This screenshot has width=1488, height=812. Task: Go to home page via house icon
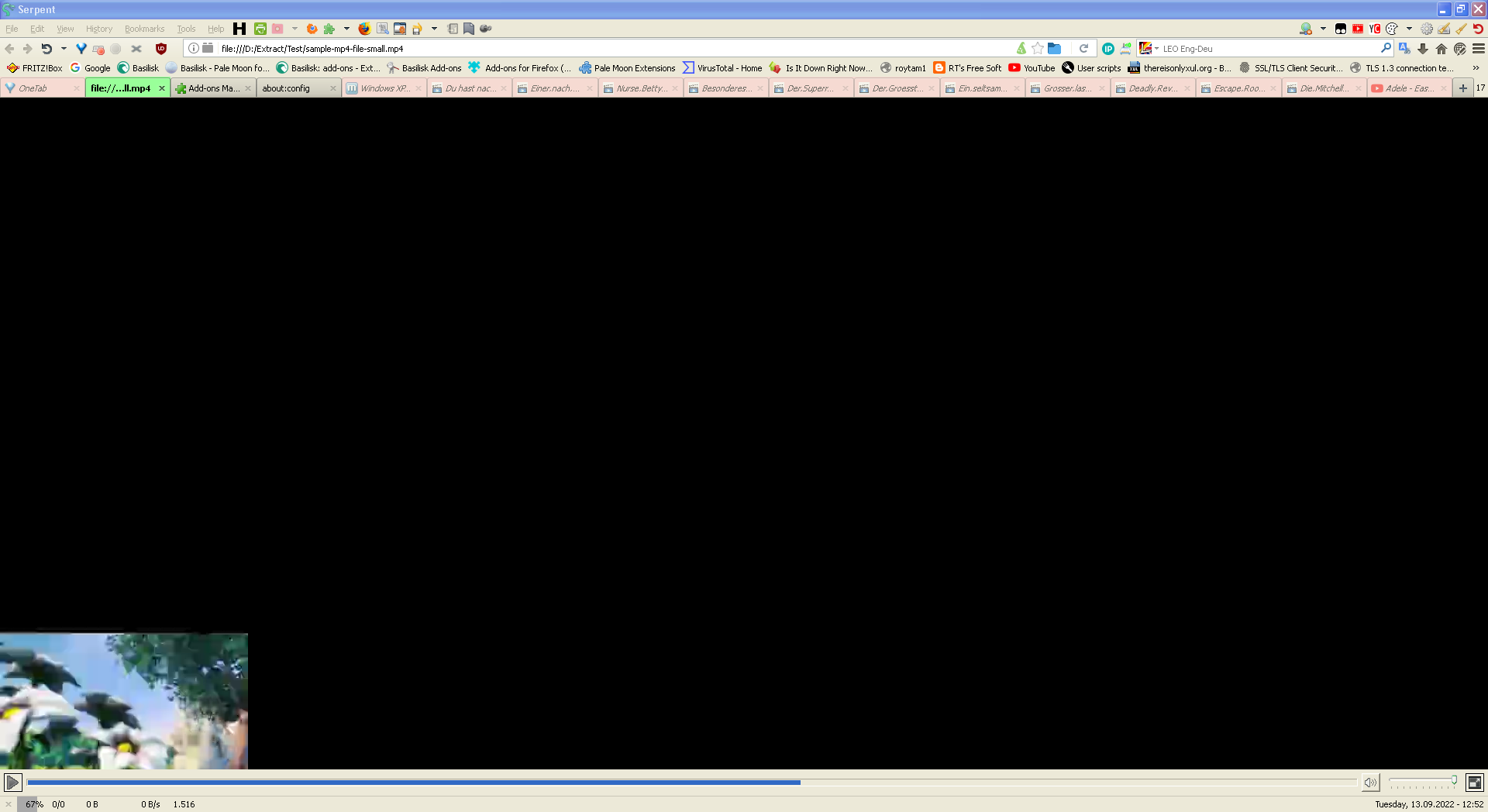1441,48
